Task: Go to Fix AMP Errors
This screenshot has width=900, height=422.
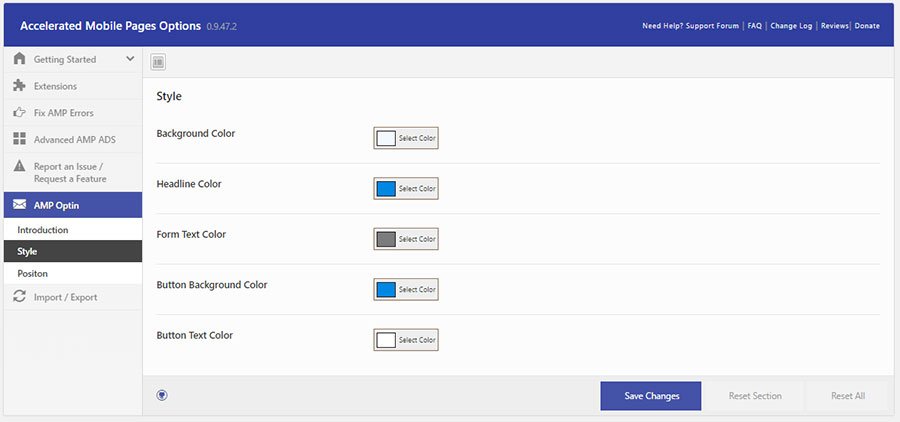Action: click(73, 113)
